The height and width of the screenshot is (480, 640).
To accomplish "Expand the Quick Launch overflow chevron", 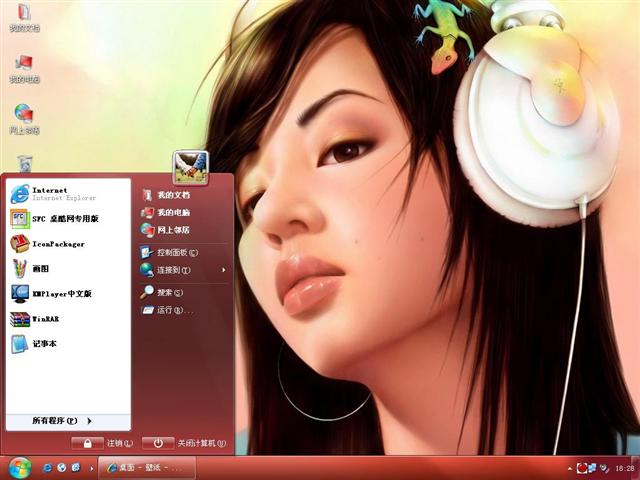I will click(x=92, y=468).
